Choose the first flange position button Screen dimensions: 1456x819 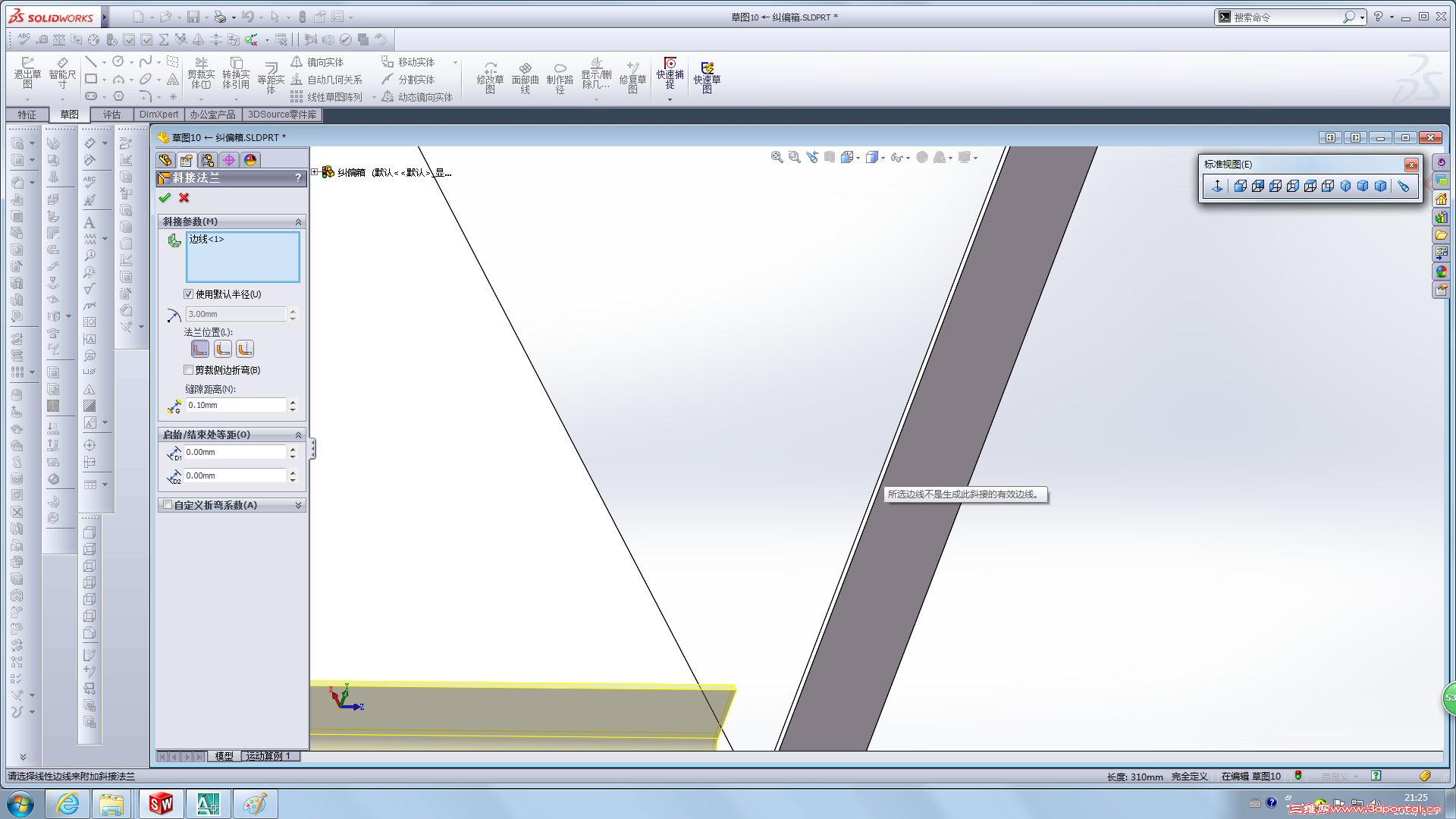(x=199, y=349)
